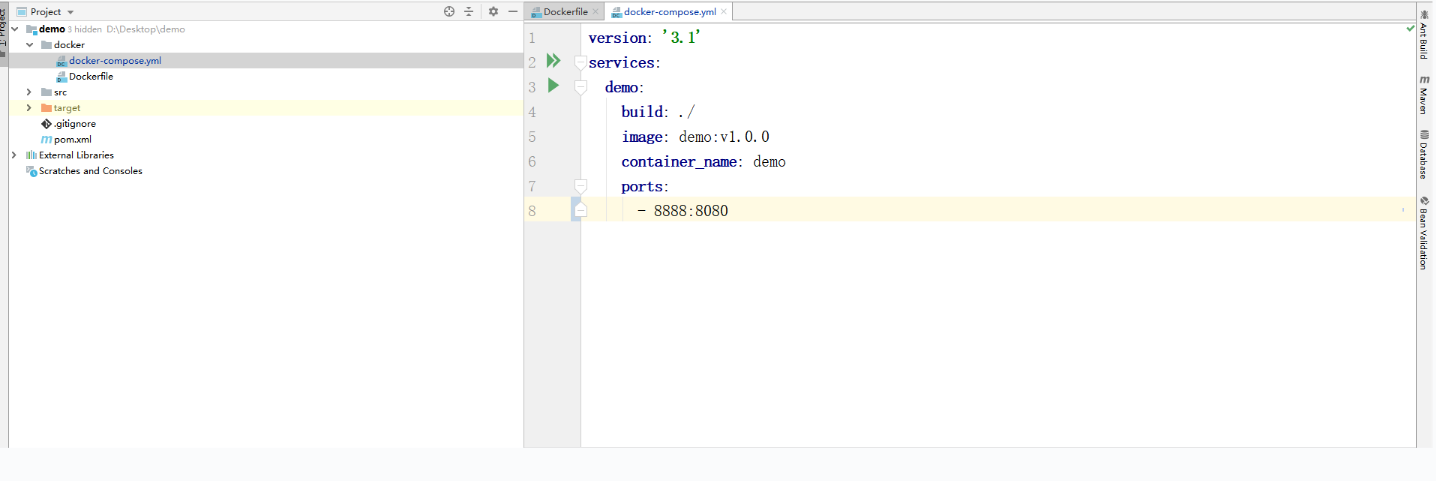Select the src folder row
This screenshot has width=1436, height=481.
click(x=265, y=92)
